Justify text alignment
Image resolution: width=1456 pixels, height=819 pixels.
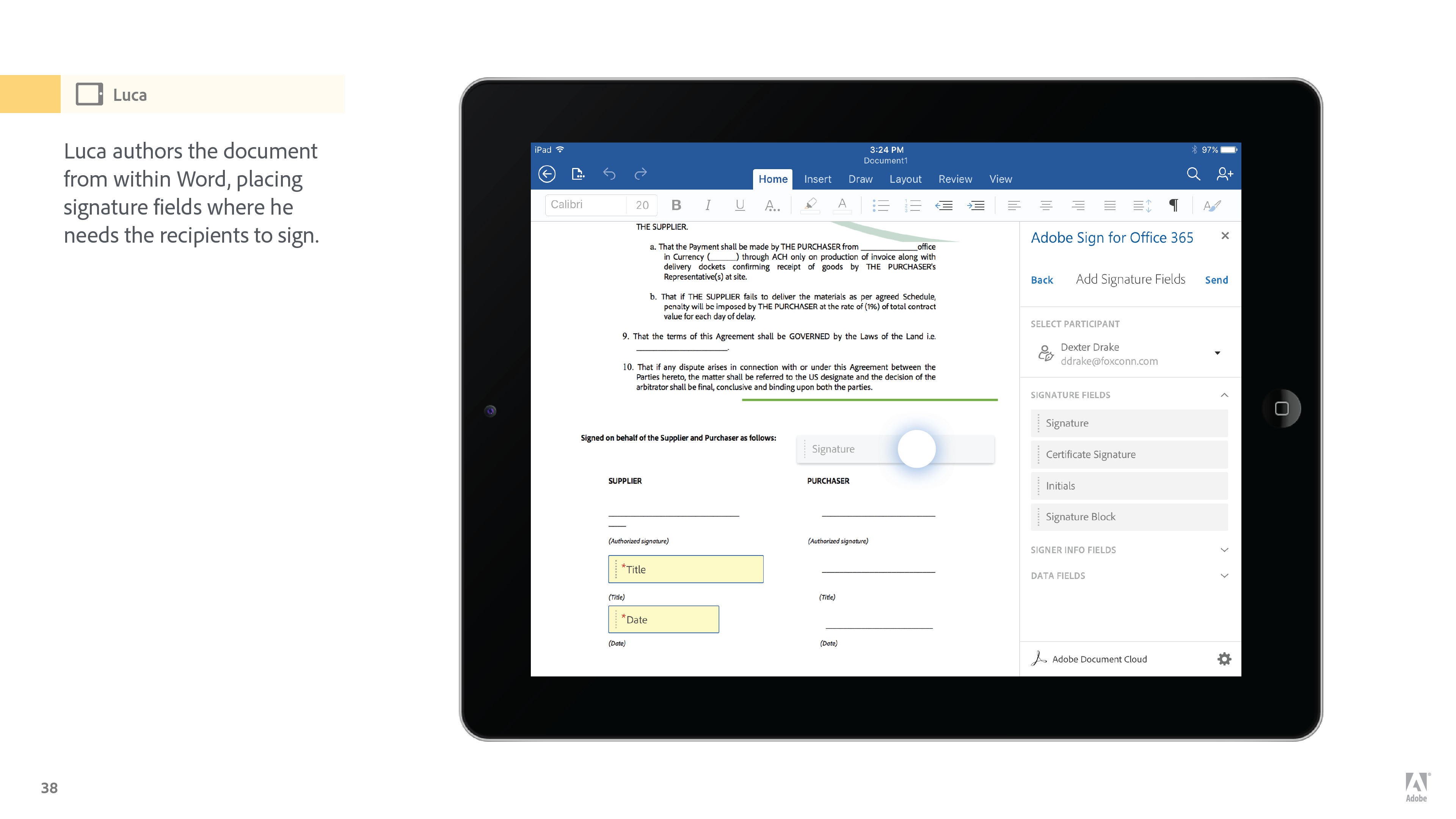(x=1110, y=205)
